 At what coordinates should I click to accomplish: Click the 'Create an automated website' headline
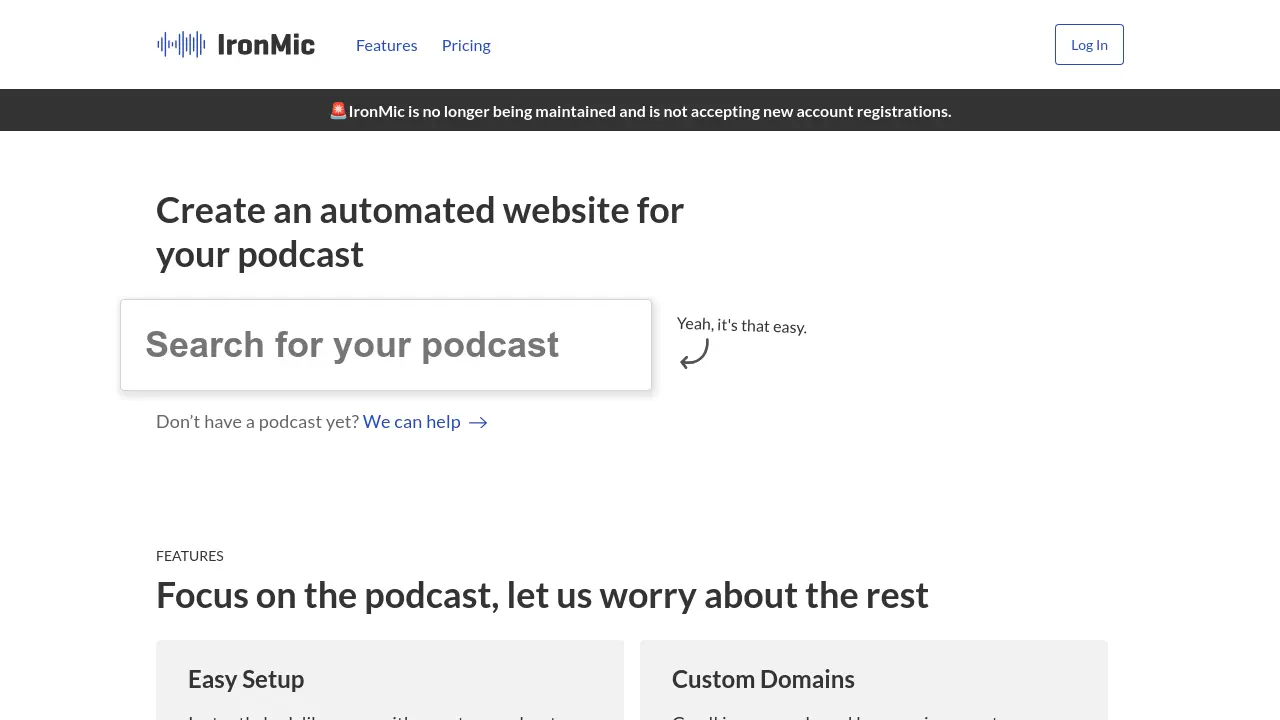[x=420, y=230]
